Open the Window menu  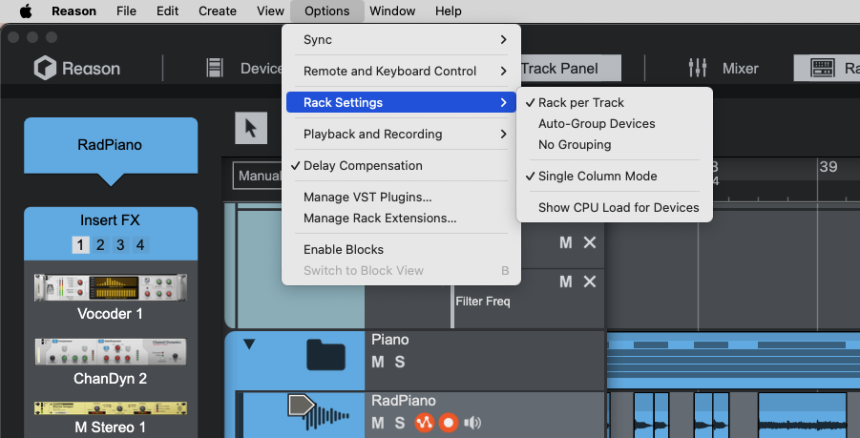click(392, 11)
